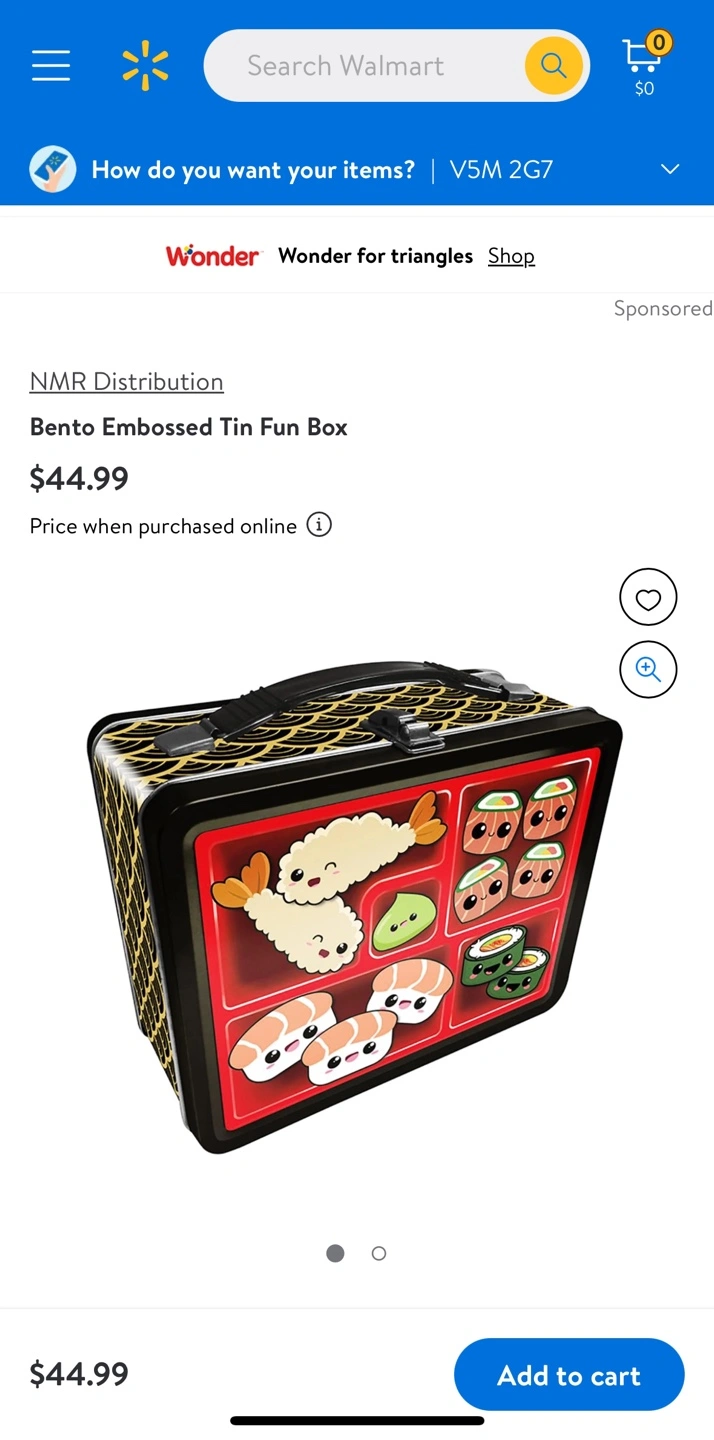Click the yellow search magnifier button
This screenshot has width=714, height=1440.
[553, 66]
